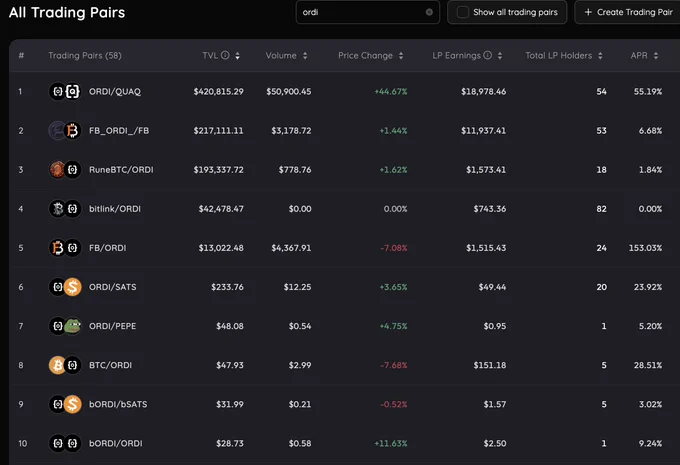Screen dimensions: 680x465
Task: Click the 28.51% APR value
Action: [648, 365]
